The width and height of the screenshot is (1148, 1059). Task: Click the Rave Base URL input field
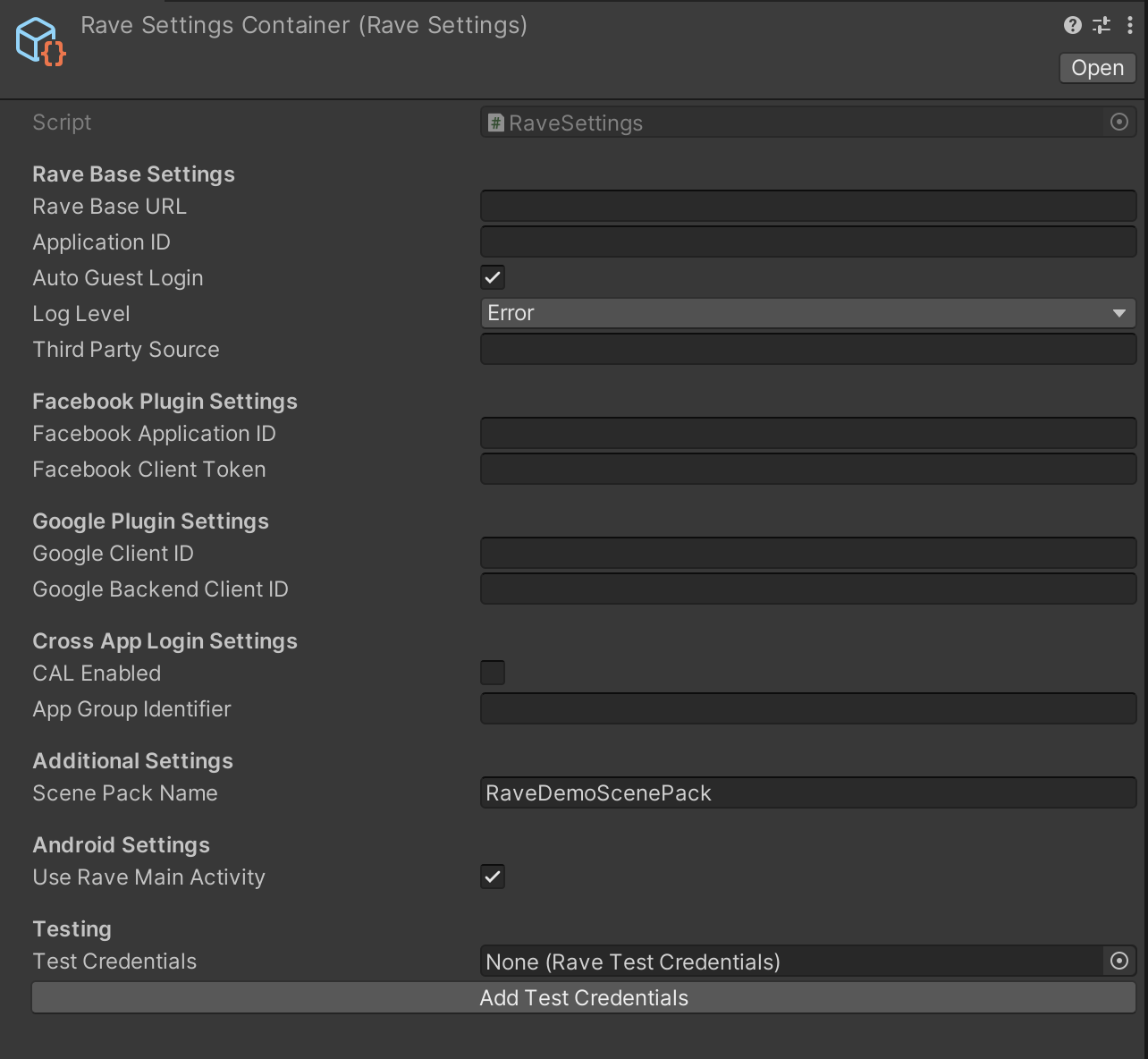(x=807, y=206)
